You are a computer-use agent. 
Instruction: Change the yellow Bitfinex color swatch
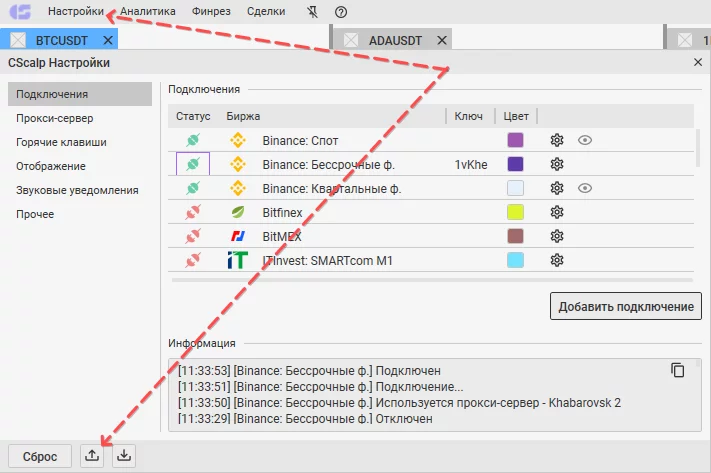tap(515, 212)
